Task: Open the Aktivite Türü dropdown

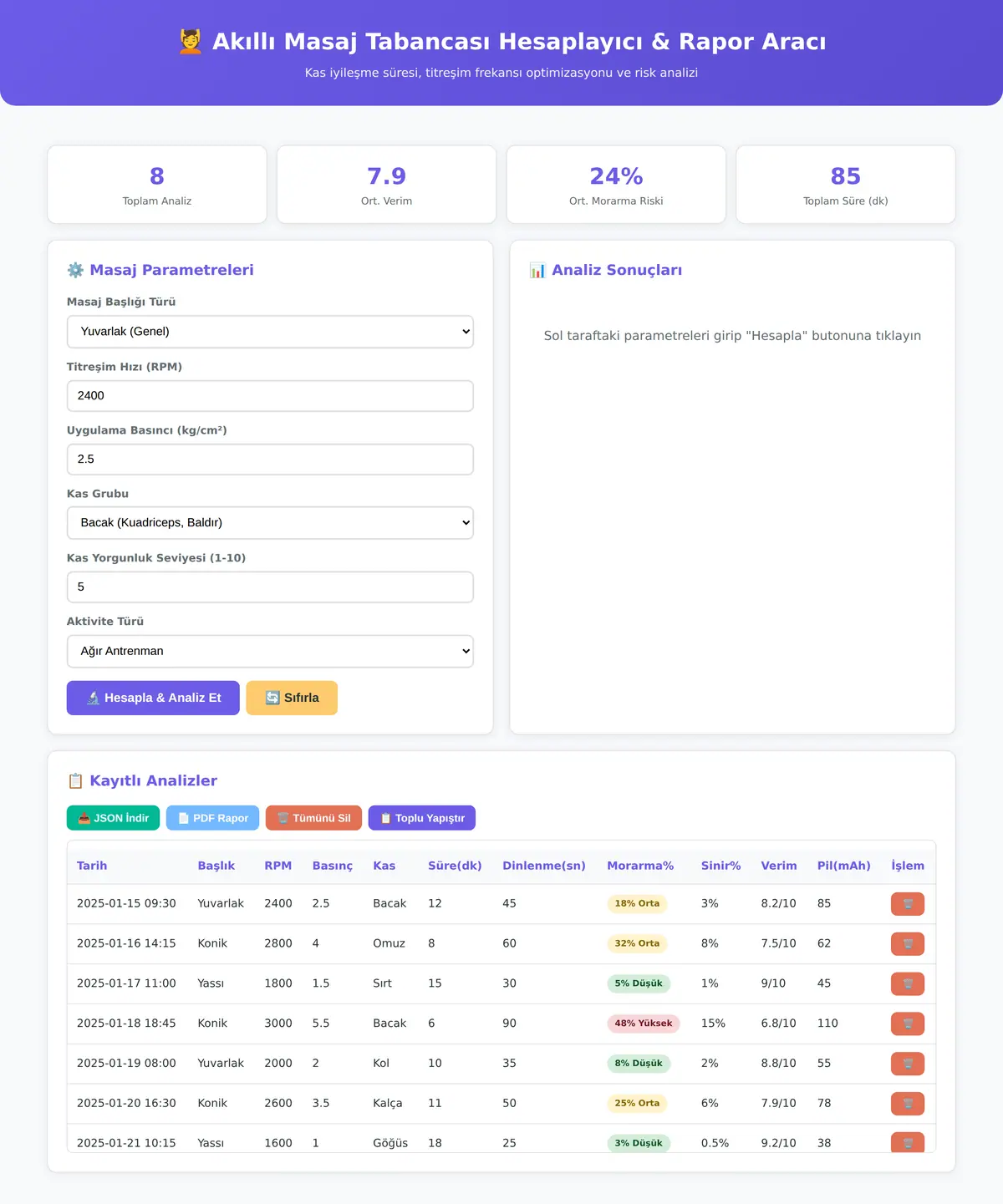Action: [270, 652]
